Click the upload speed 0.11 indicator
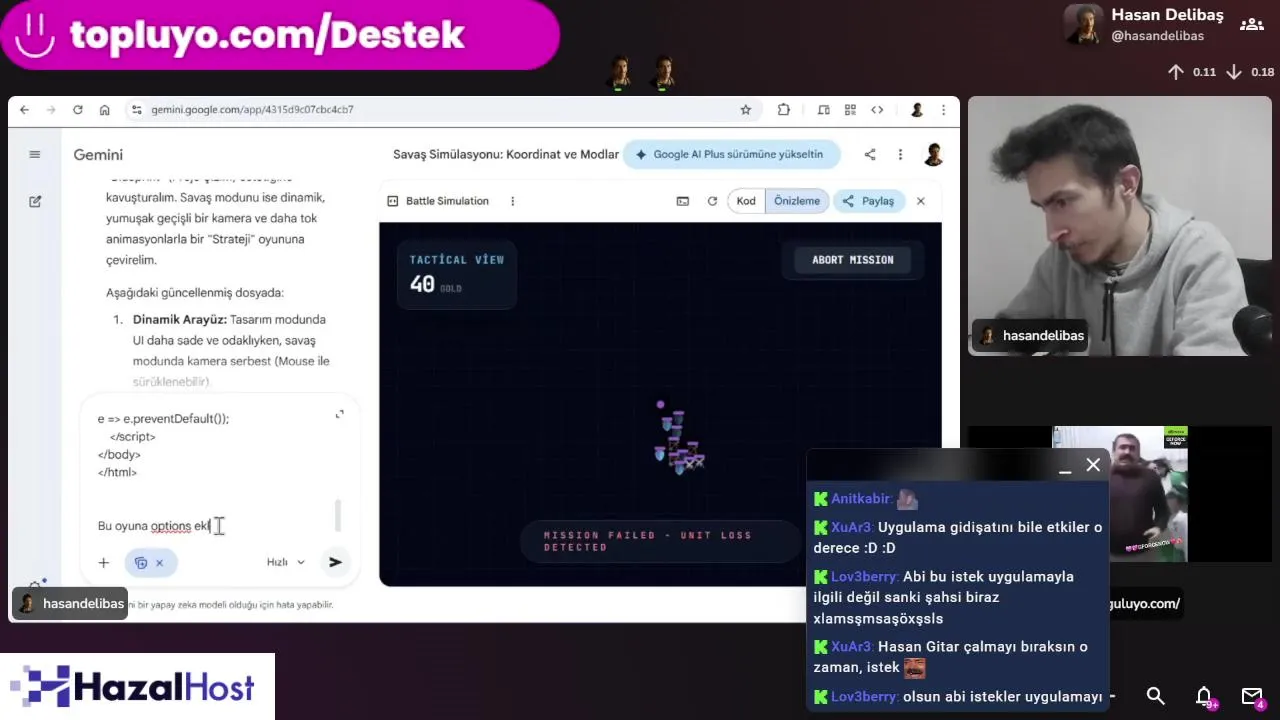The height and width of the screenshot is (720, 1280). pyautogui.click(x=1192, y=72)
